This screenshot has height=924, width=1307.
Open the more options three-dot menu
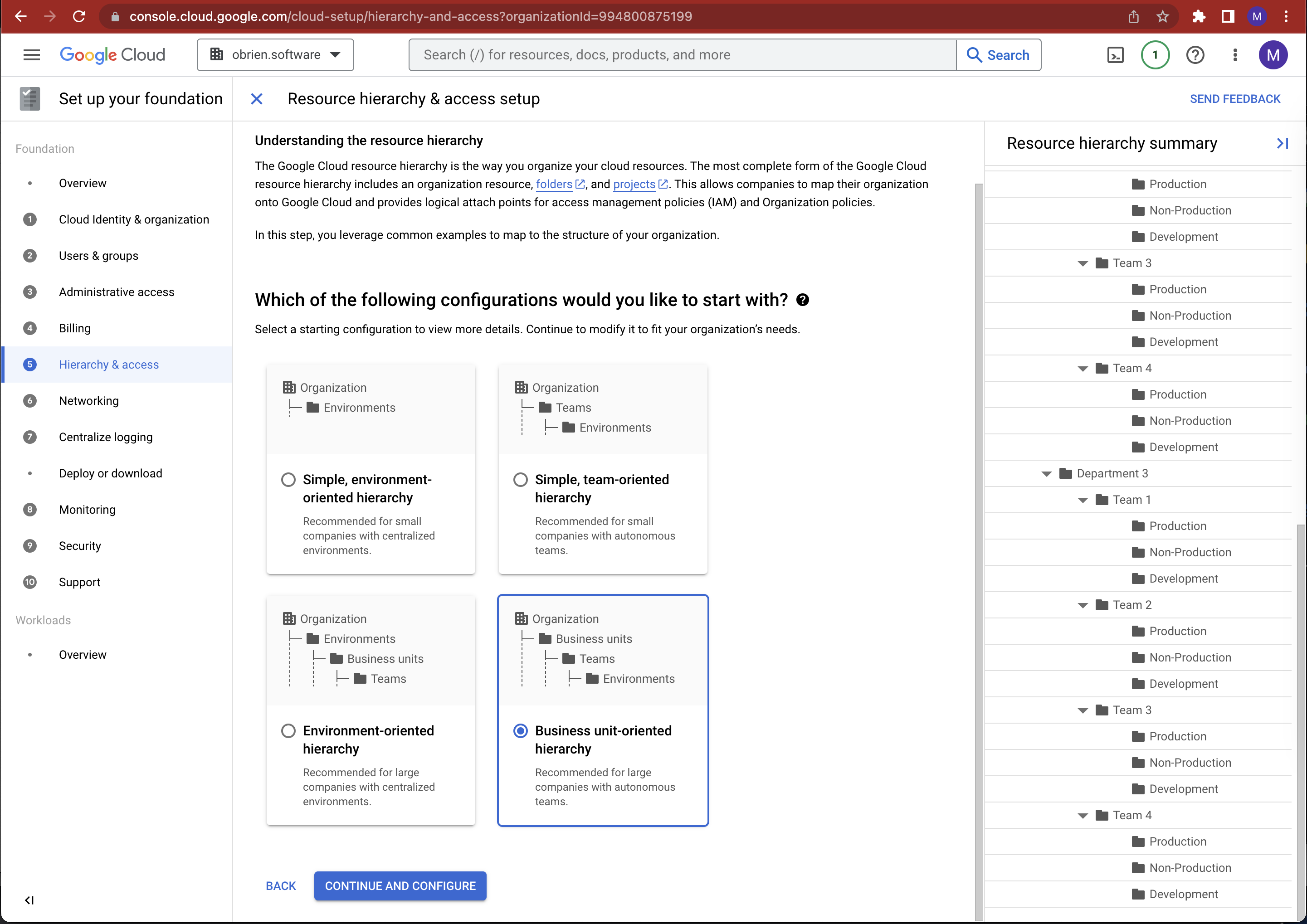click(1235, 54)
